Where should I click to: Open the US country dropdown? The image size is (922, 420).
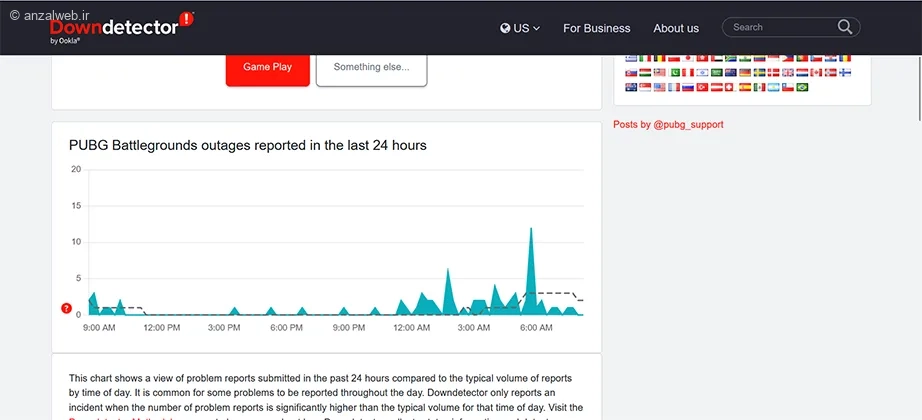coord(520,28)
